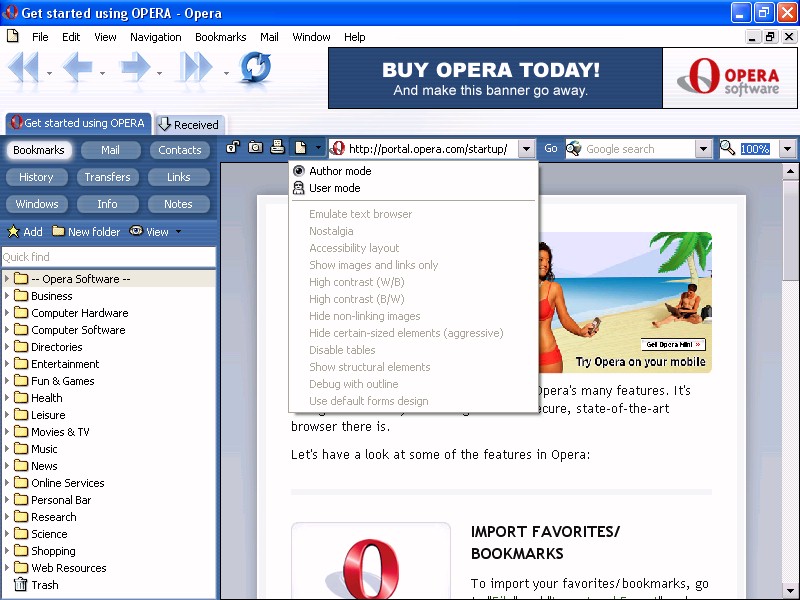Click the folder icon next to Shopping
800x600 pixels.
[x=21, y=551]
